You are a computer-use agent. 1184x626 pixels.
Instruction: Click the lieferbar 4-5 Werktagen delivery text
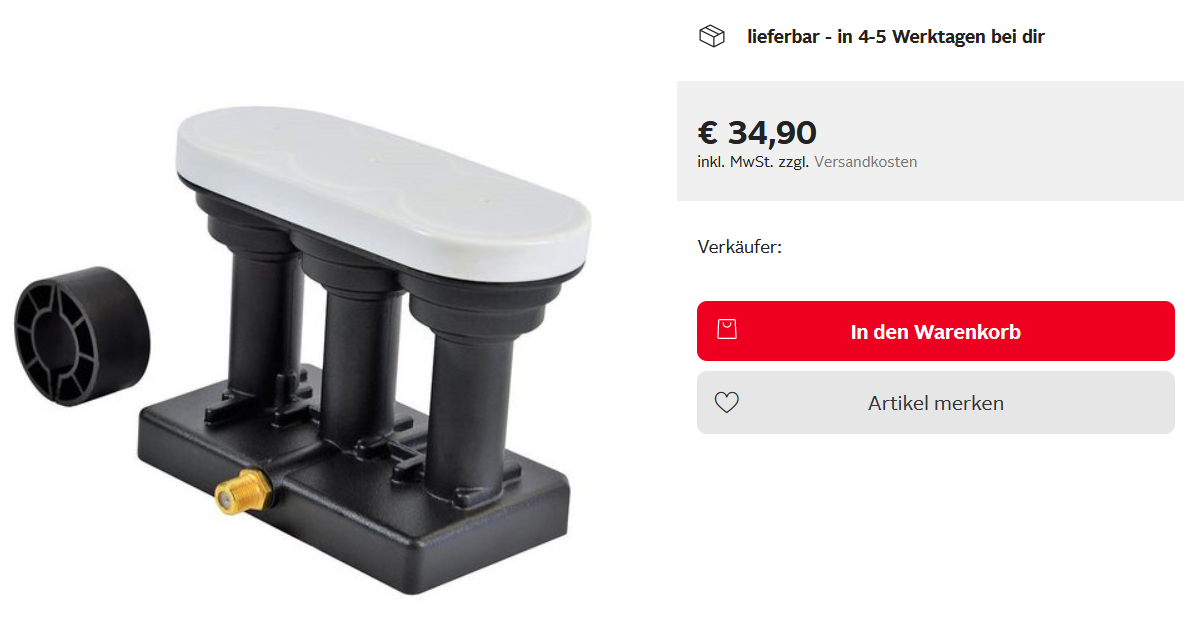pyautogui.click(x=896, y=36)
